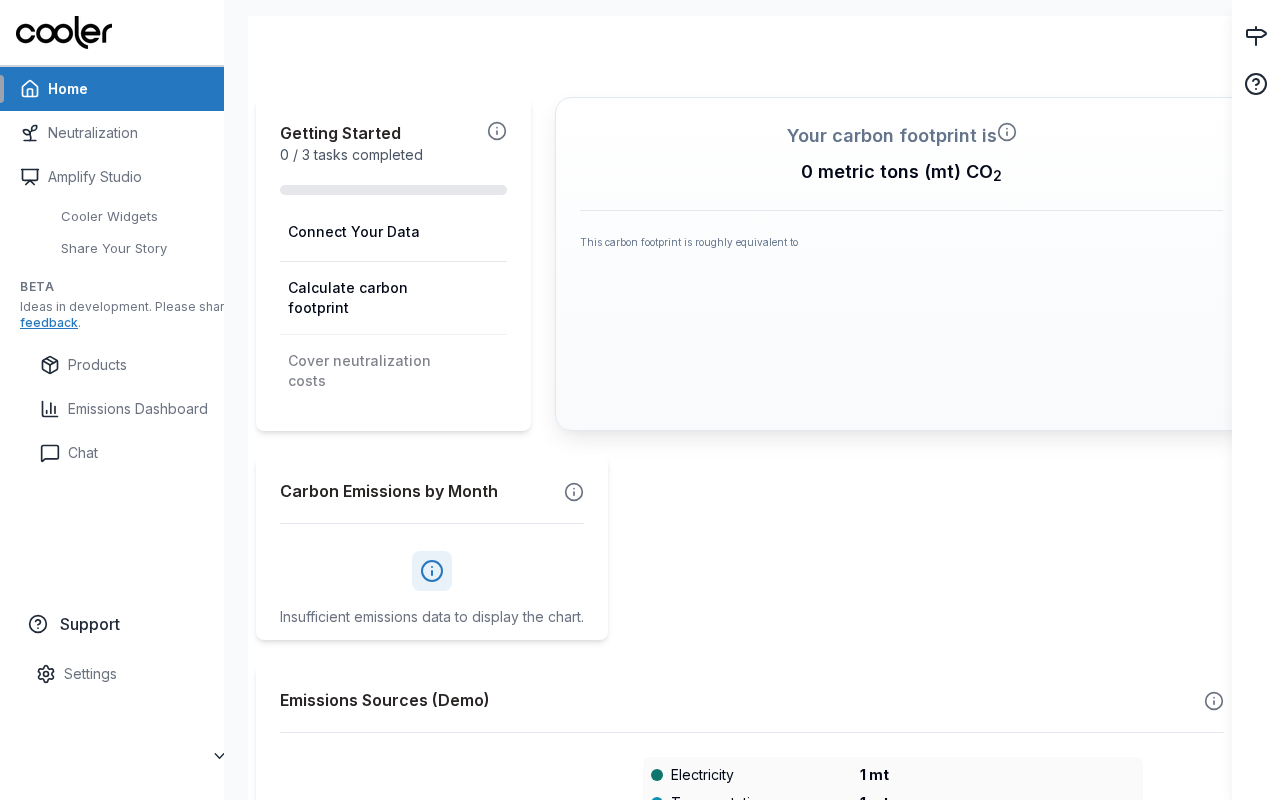The image size is (1280, 800).
Task: Click the feedback link
Action: click(49, 323)
